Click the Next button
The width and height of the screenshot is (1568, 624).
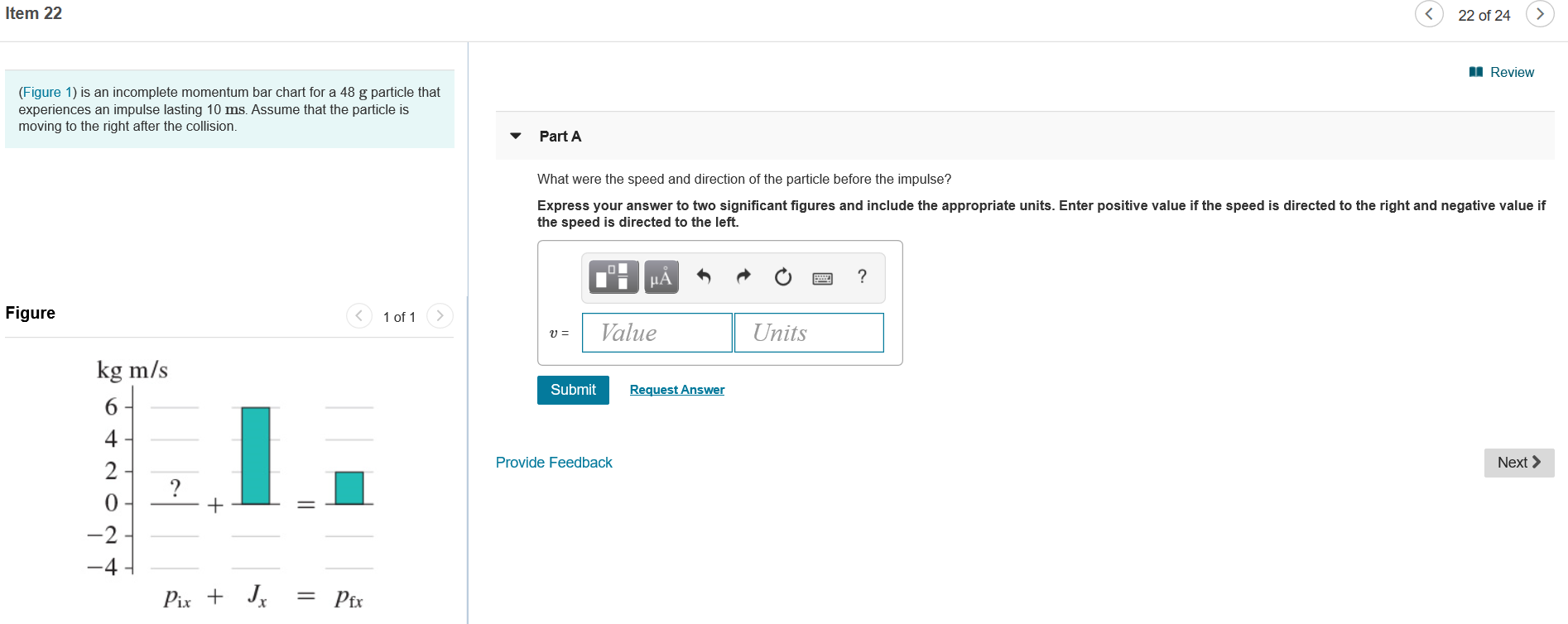[1519, 463]
